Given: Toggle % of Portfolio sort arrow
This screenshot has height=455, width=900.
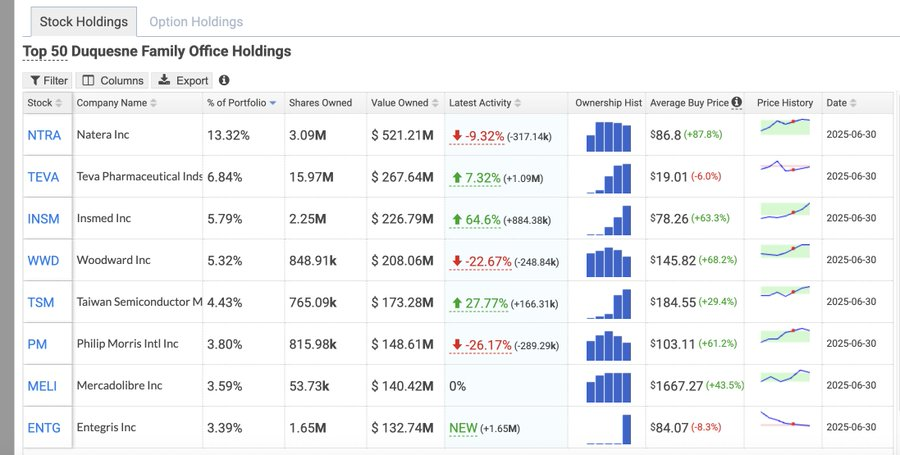Looking at the screenshot, I should (273, 103).
